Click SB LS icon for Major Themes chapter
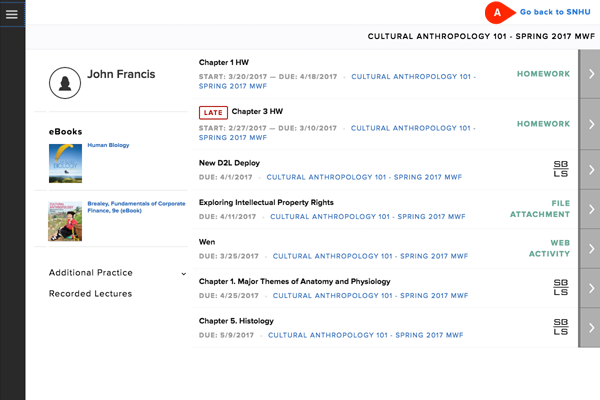 (x=562, y=288)
